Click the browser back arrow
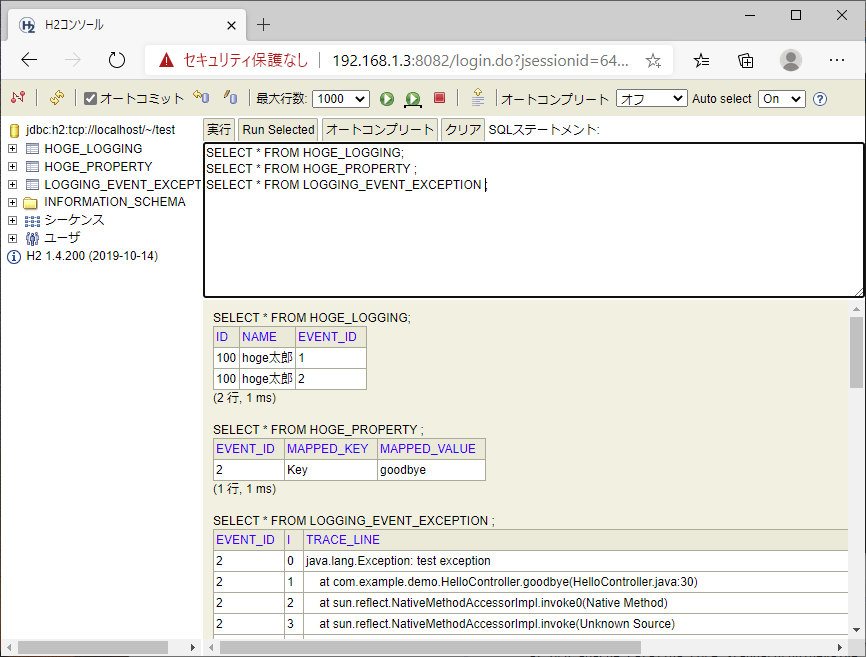 point(29,60)
